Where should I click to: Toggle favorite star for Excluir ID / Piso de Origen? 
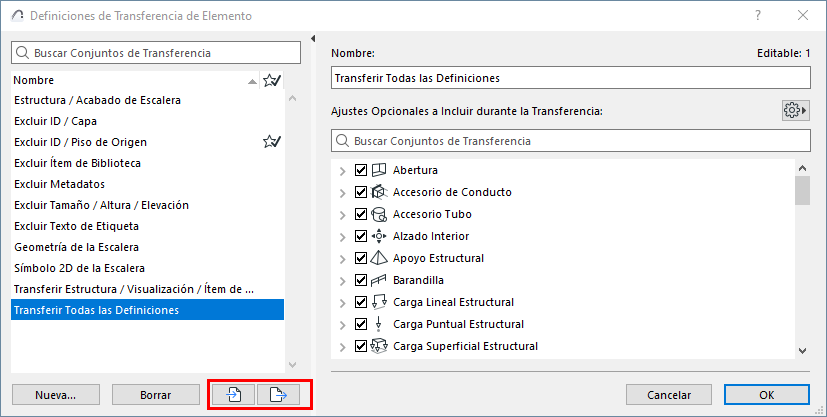click(x=271, y=142)
